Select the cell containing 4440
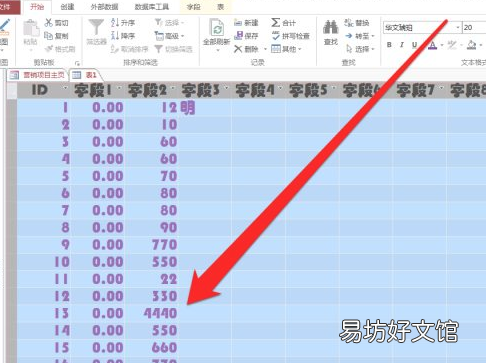The width and height of the screenshot is (486, 363). click(x=152, y=313)
